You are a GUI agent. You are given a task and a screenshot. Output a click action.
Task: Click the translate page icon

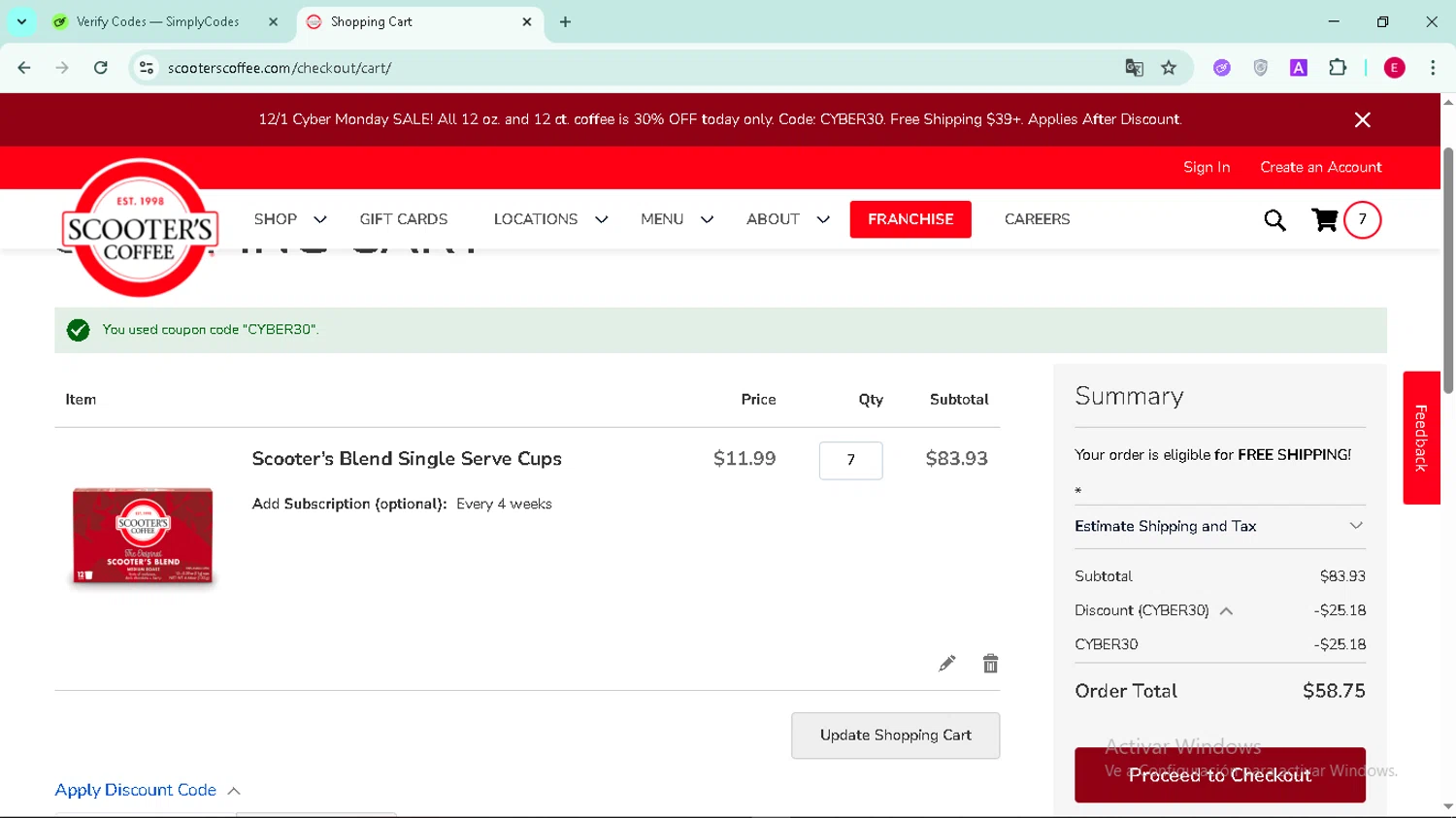coord(1134,68)
